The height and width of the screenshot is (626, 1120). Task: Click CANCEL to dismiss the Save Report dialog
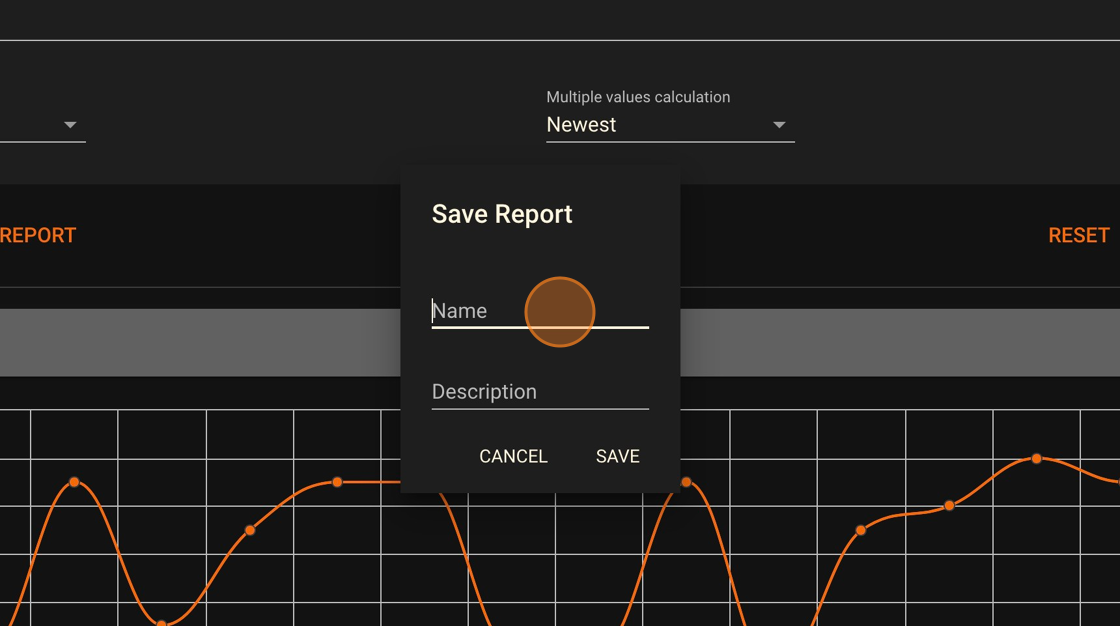click(513, 456)
